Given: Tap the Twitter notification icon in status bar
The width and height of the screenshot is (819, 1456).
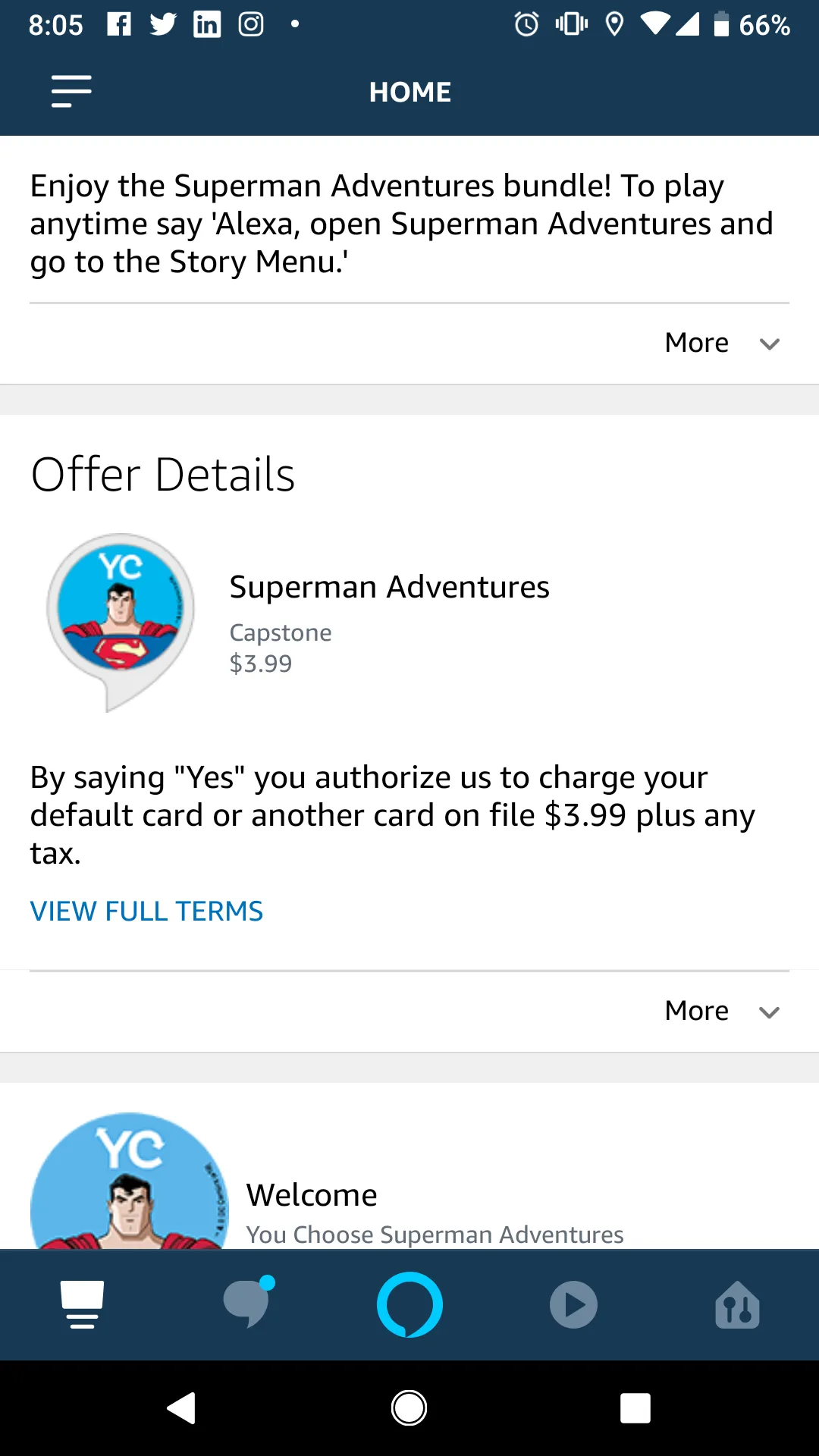Looking at the screenshot, I should pyautogui.click(x=163, y=24).
